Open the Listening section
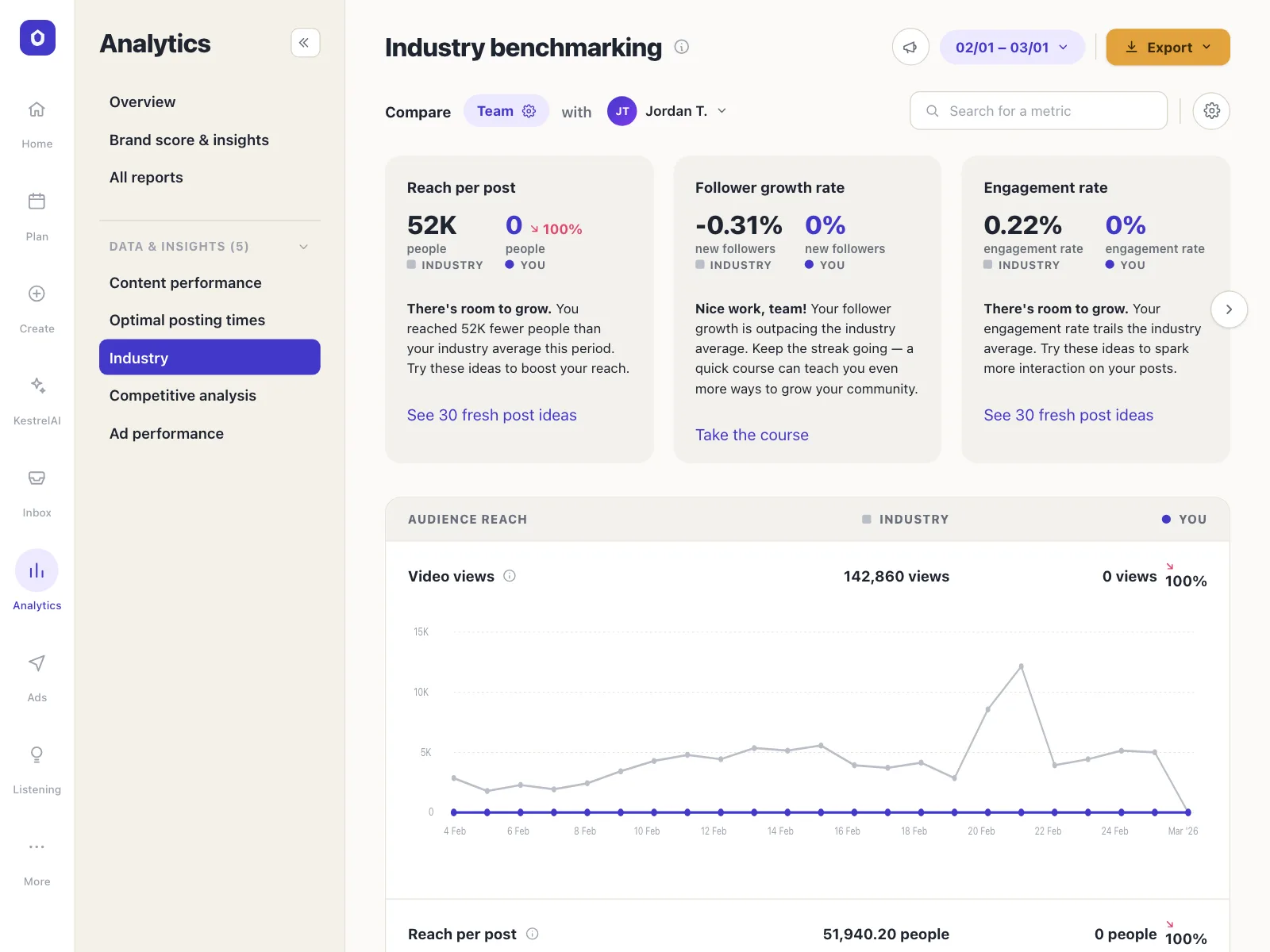This screenshot has height=952, width=1270. [37, 769]
